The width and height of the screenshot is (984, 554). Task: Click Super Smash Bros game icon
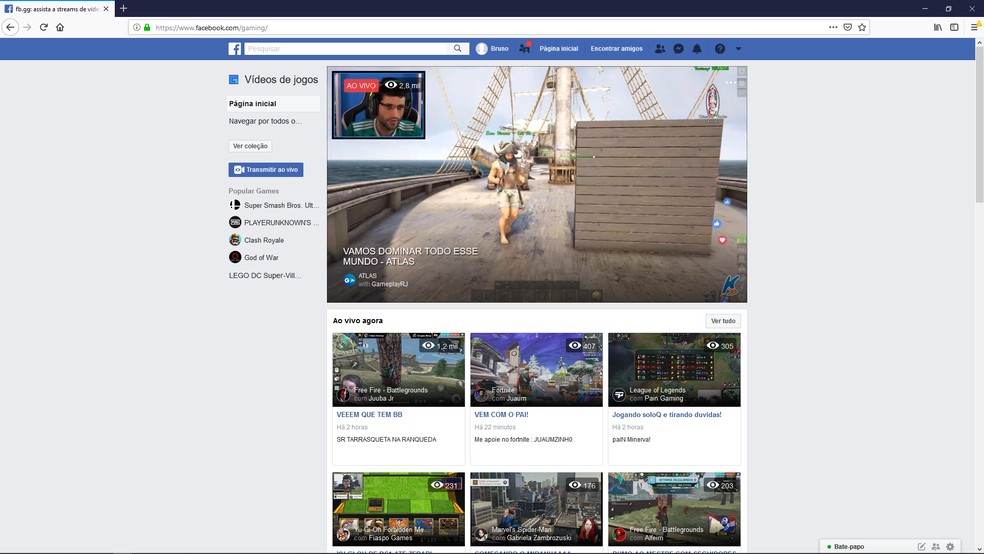pos(235,205)
